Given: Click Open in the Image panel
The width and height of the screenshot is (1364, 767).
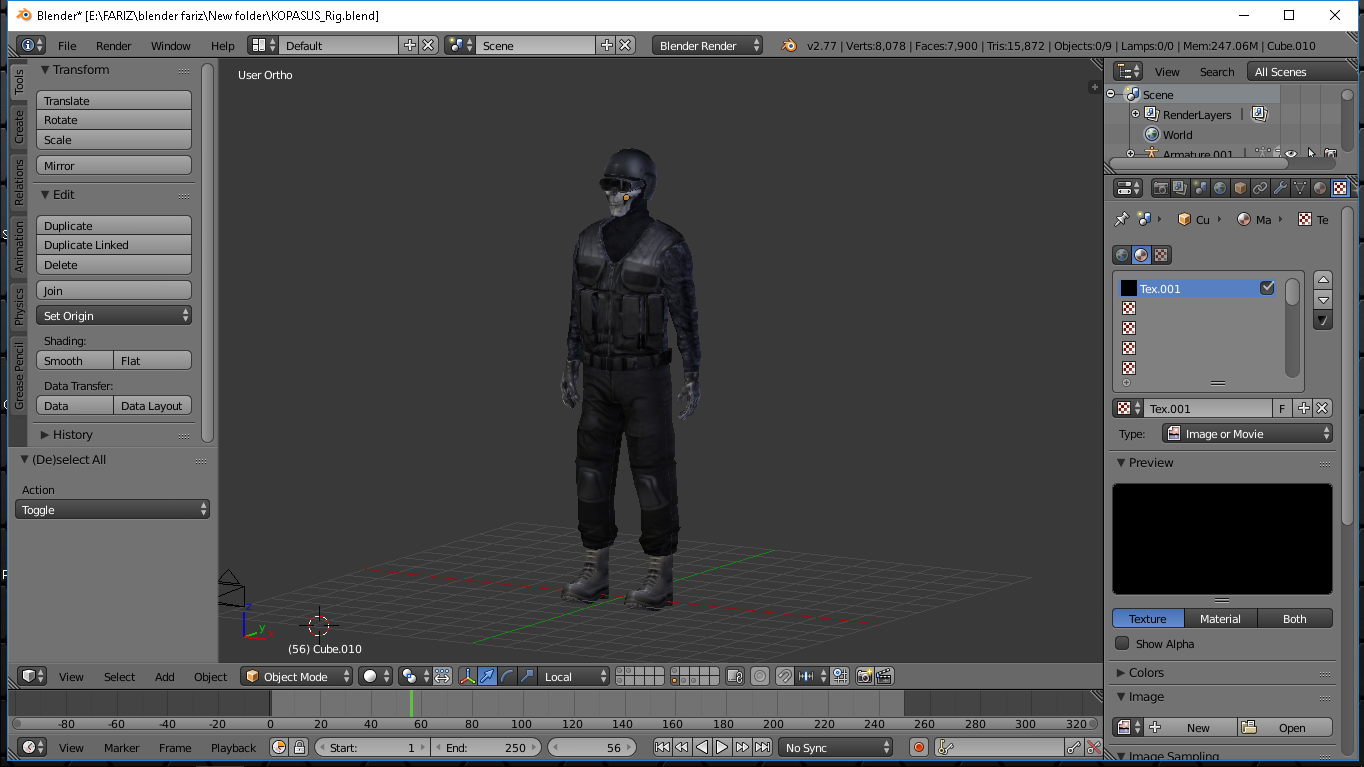Looking at the screenshot, I should 1284,727.
